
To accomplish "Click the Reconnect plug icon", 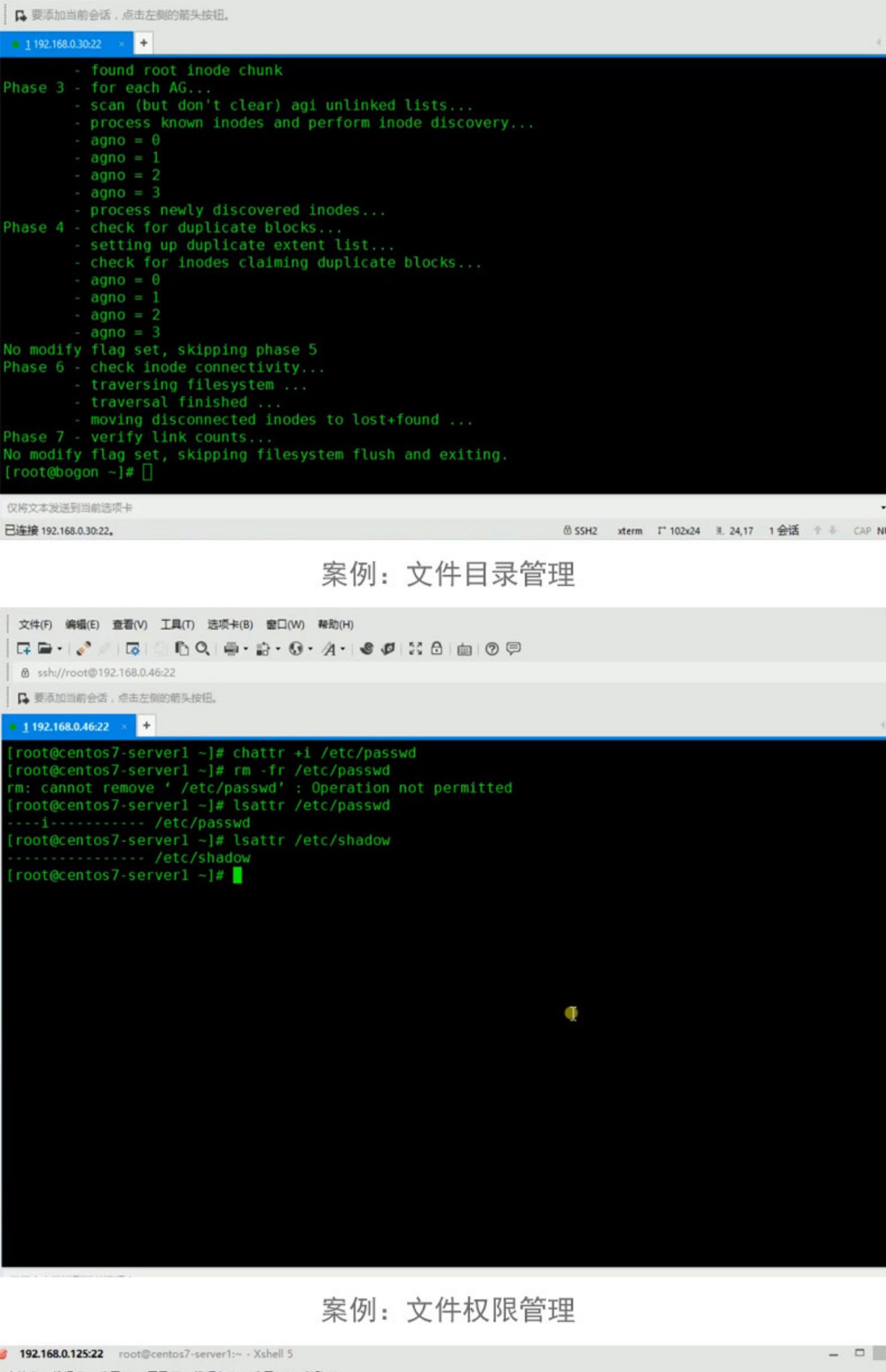I will [83, 649].
